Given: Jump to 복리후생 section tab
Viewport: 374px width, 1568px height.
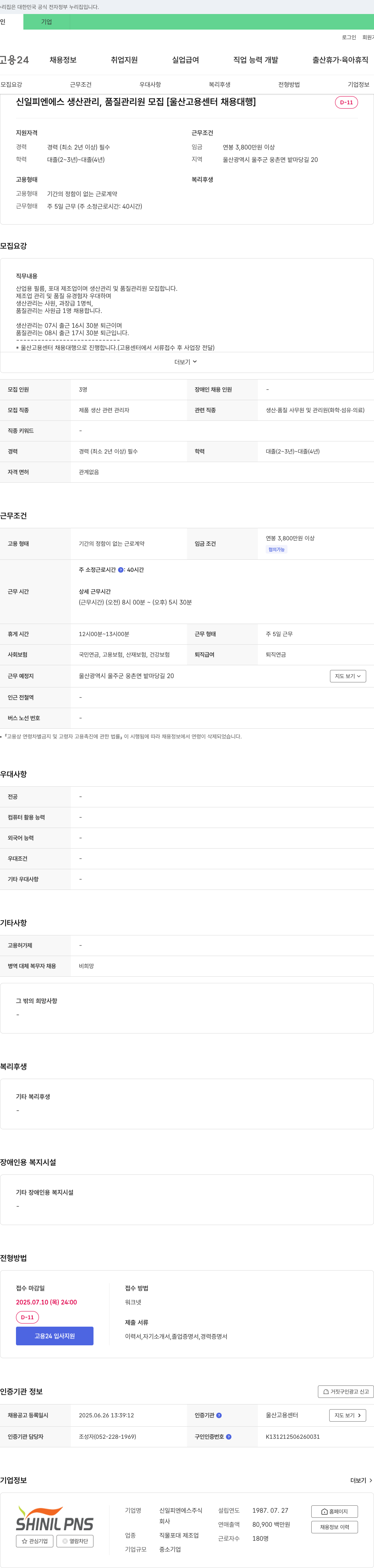Looking at the screenshot, I should [219, 84].
